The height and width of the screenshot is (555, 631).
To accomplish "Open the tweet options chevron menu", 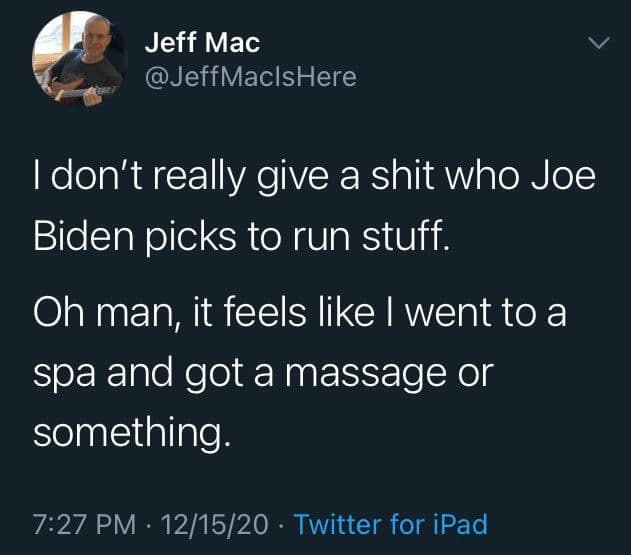I will (x=598, y=44).
